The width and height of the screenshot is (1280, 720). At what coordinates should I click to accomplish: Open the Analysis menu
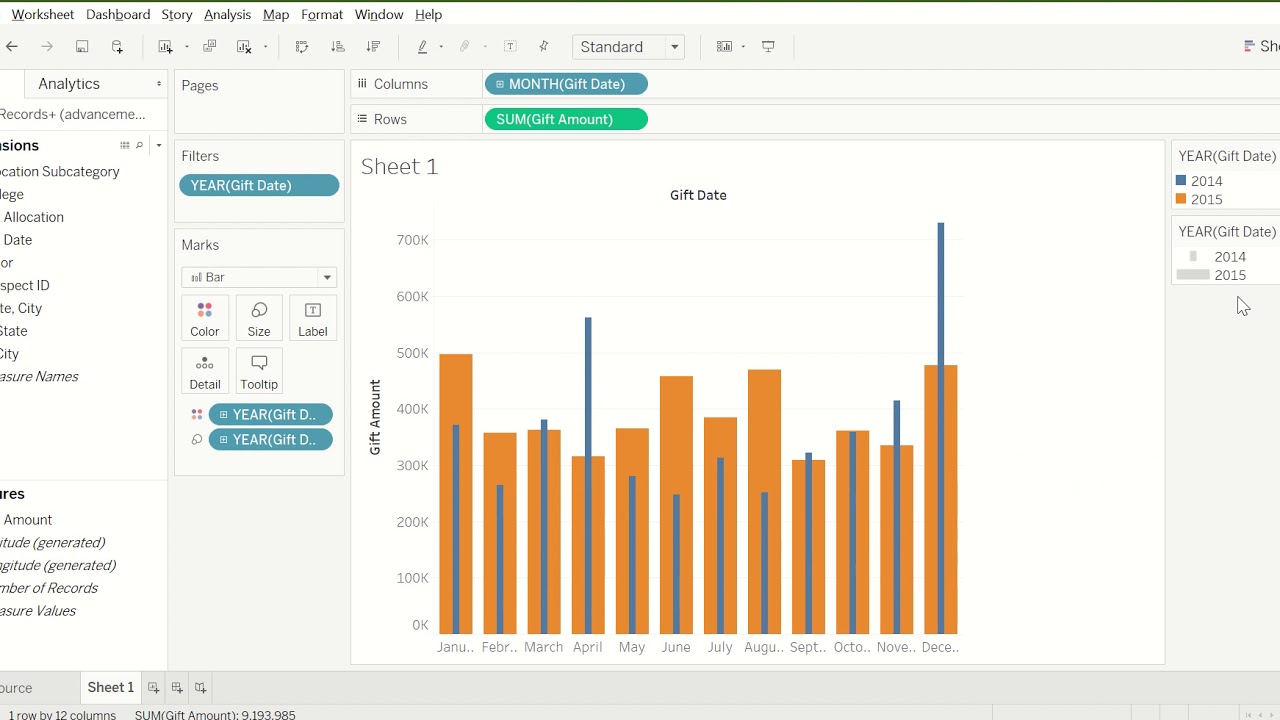pyautogui.click(x=227, y=15)
